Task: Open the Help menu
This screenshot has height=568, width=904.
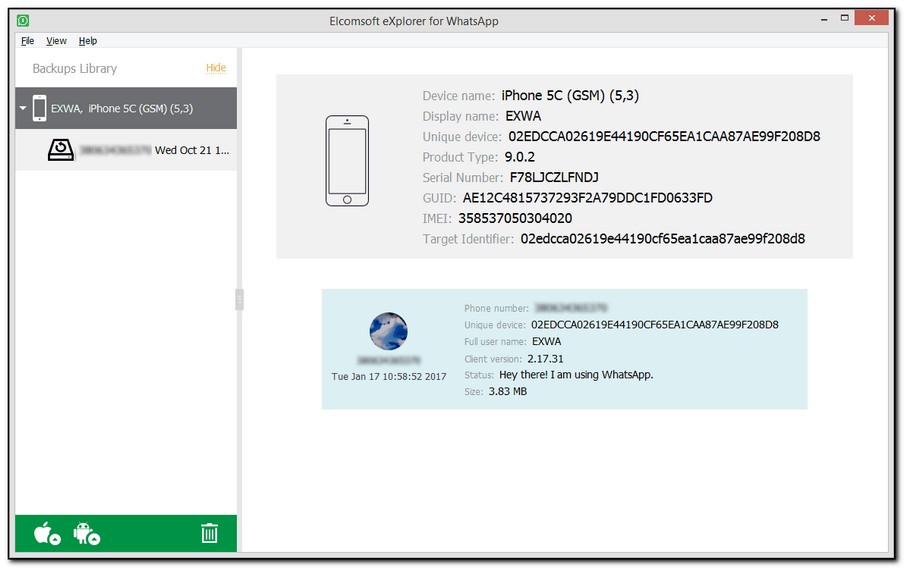Action: 88,41
